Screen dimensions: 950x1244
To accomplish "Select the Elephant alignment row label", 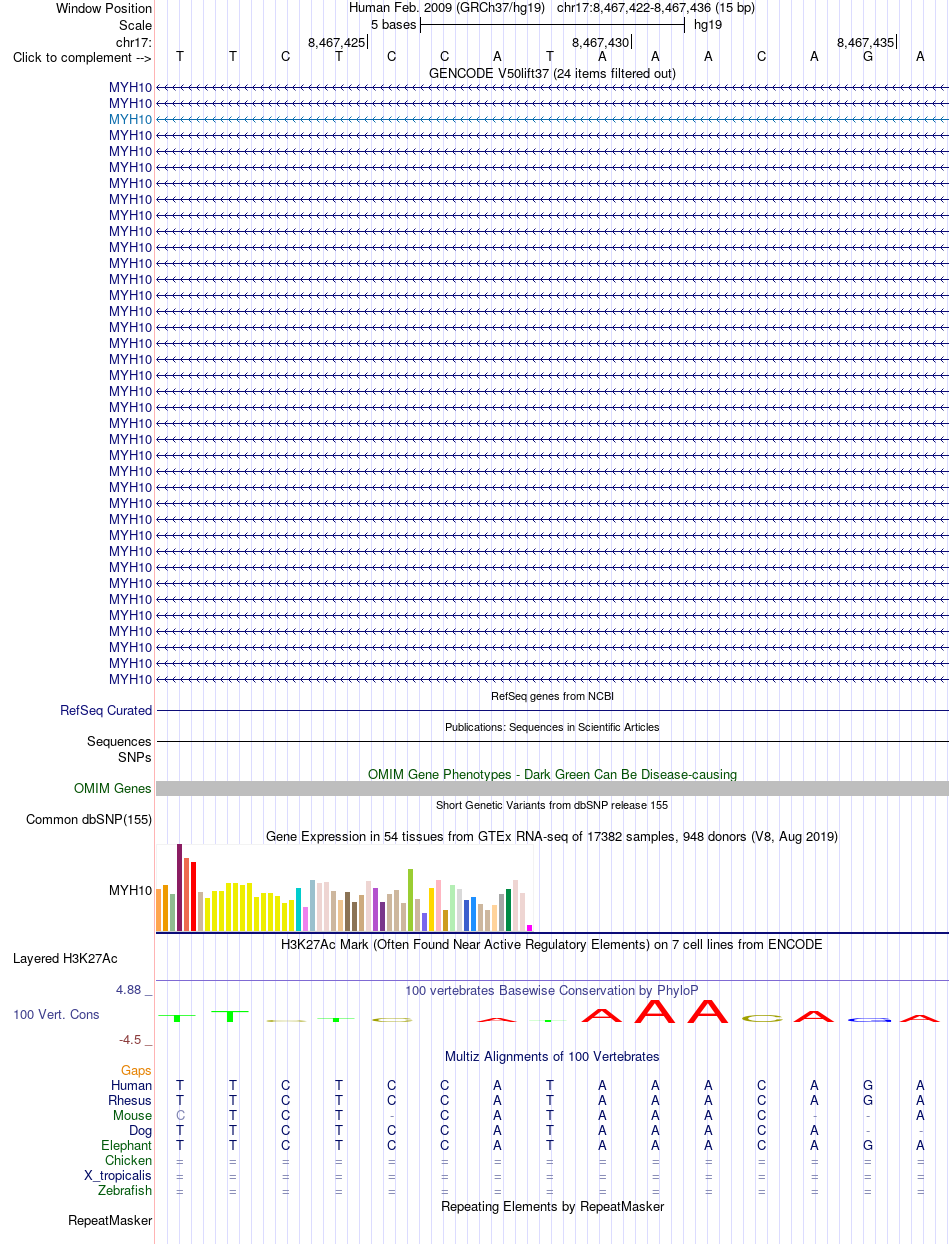I will 126,1146.
